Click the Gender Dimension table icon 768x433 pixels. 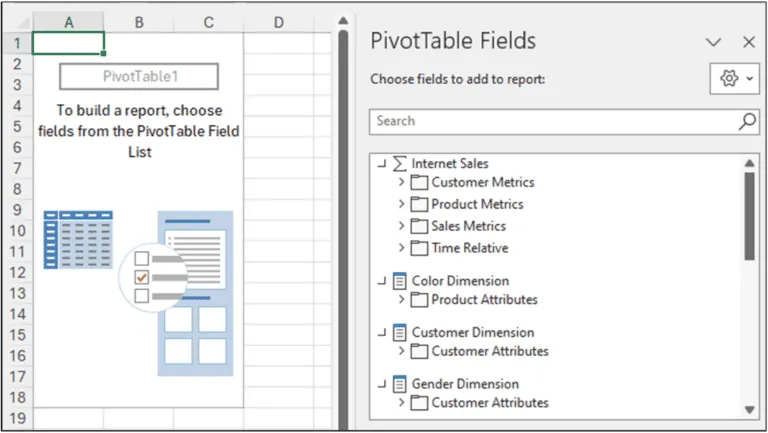click(x=399, y=384)
